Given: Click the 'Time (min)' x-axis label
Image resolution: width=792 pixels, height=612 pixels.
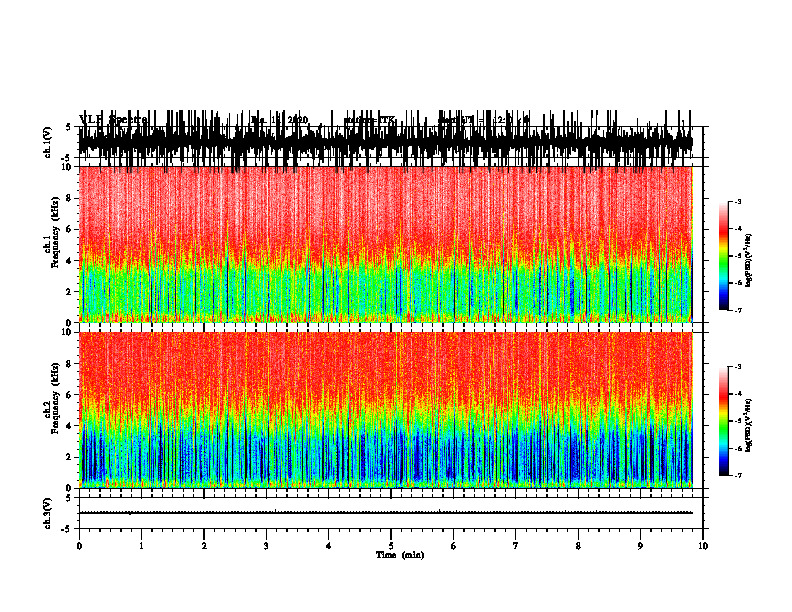Looking at the screenshot, I should coord(400,555).
